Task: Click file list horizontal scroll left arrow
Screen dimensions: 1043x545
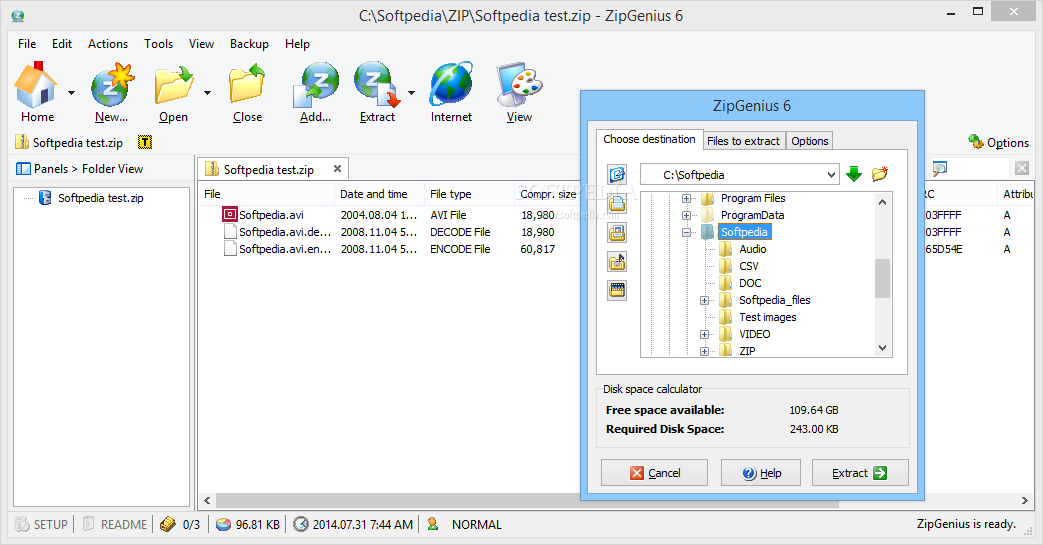Action: pyautogui.click(x=208, y=500)
